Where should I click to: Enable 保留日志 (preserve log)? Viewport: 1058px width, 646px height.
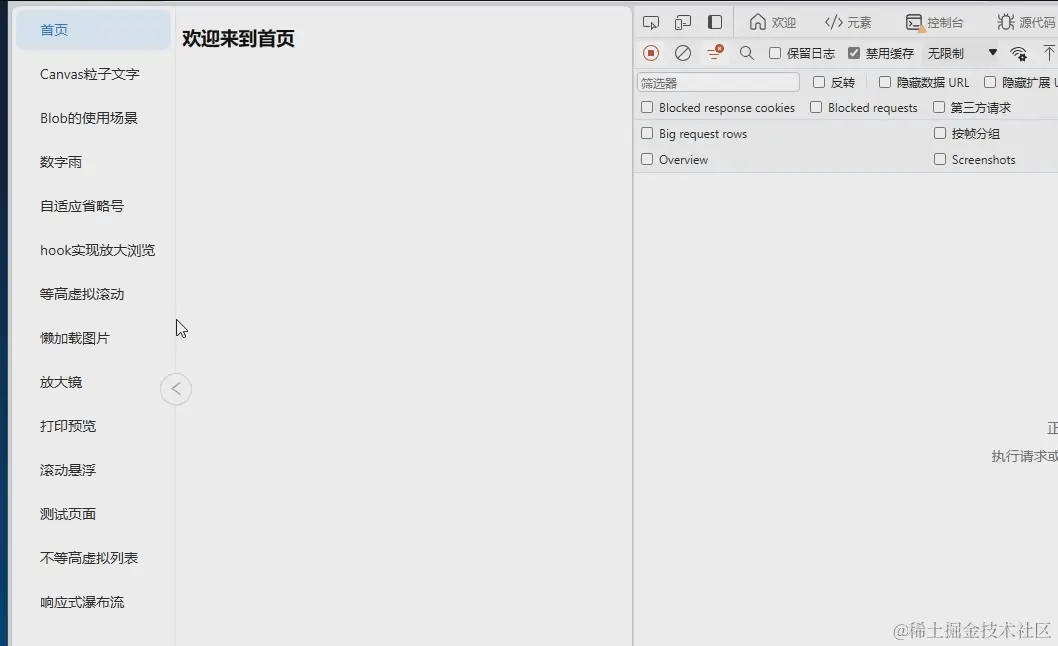pyautogui.click(x=775, y=53)
